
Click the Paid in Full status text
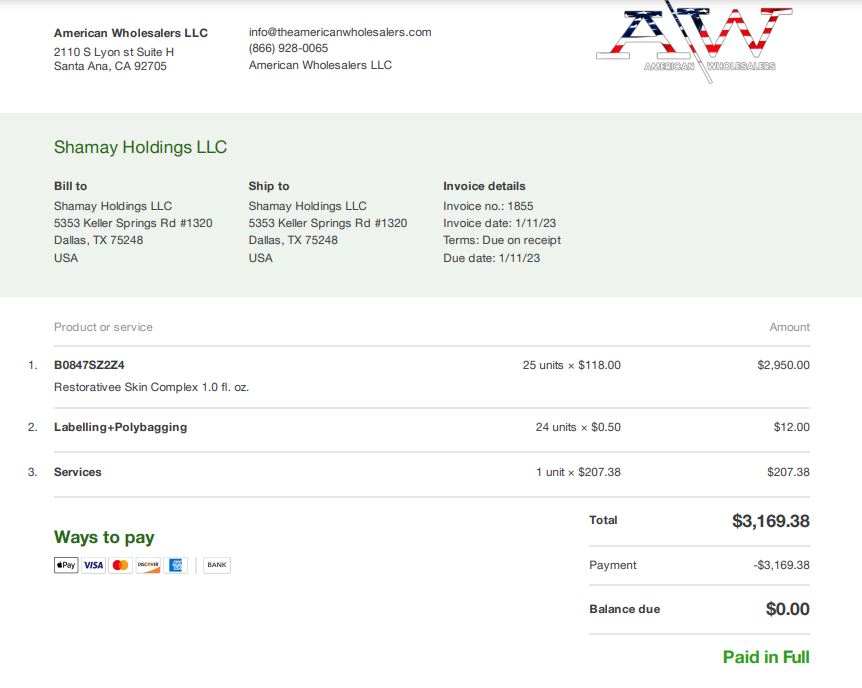[766, 657]
